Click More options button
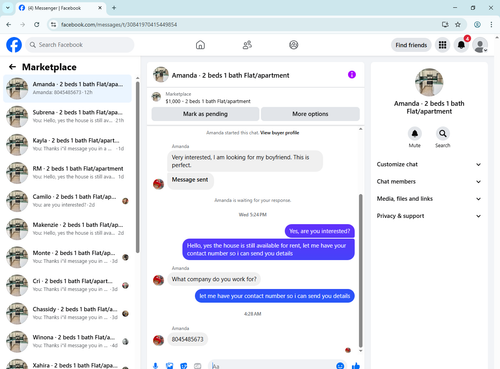Image resolution: width=500 pixels, height=369 pixels. click(310, 114)
